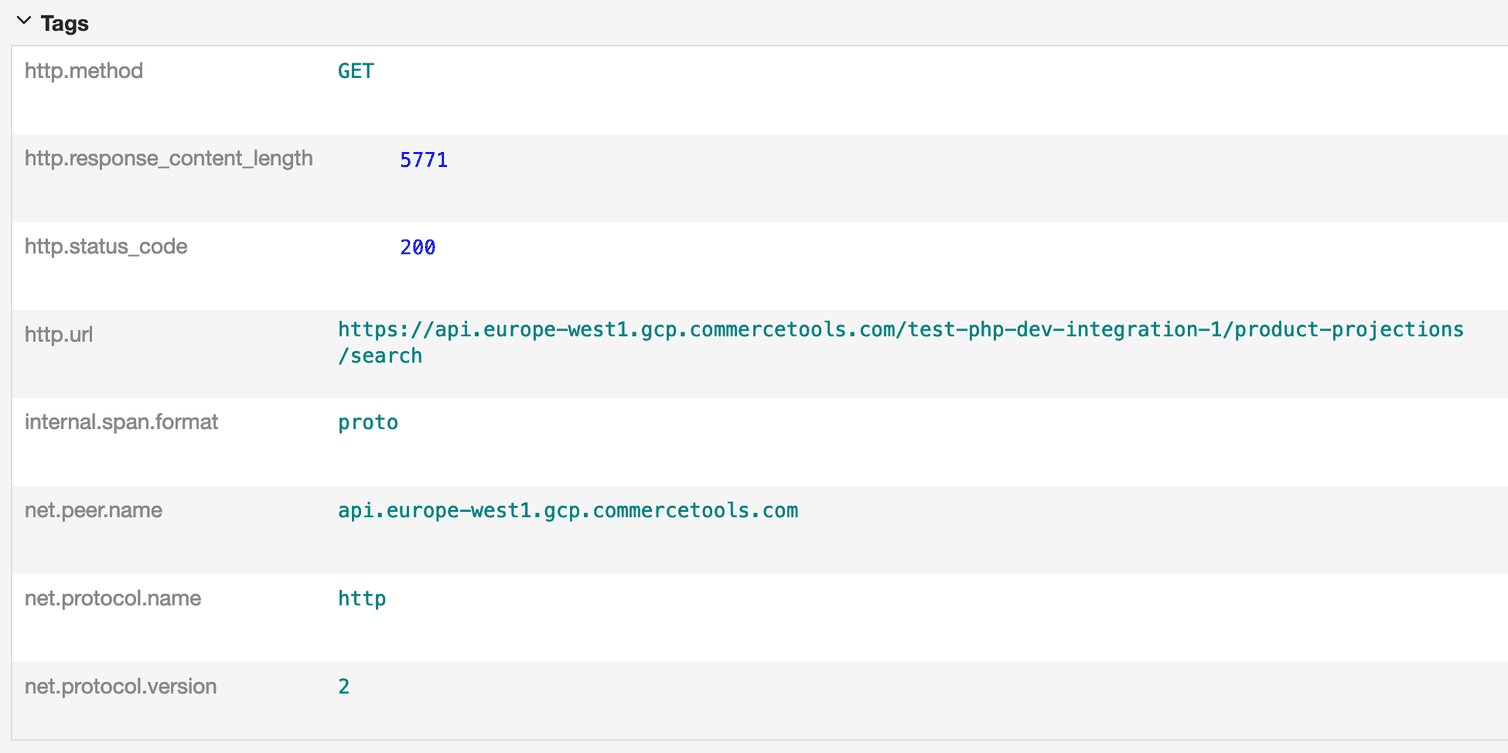
Task: Select the net.protocol.version tag key
Action: pyautogui.click(x=120, y=687)
